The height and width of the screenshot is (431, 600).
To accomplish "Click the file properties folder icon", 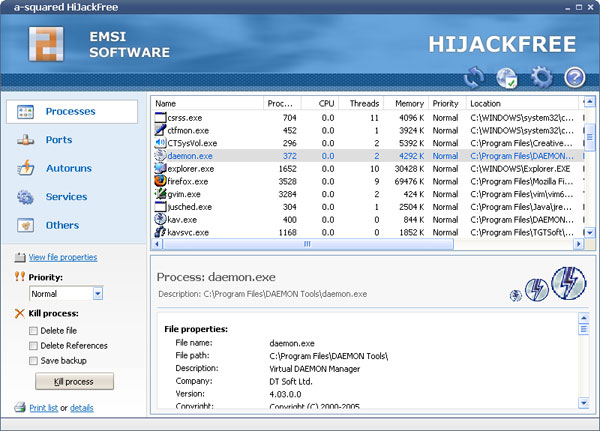I will [20, 257].
